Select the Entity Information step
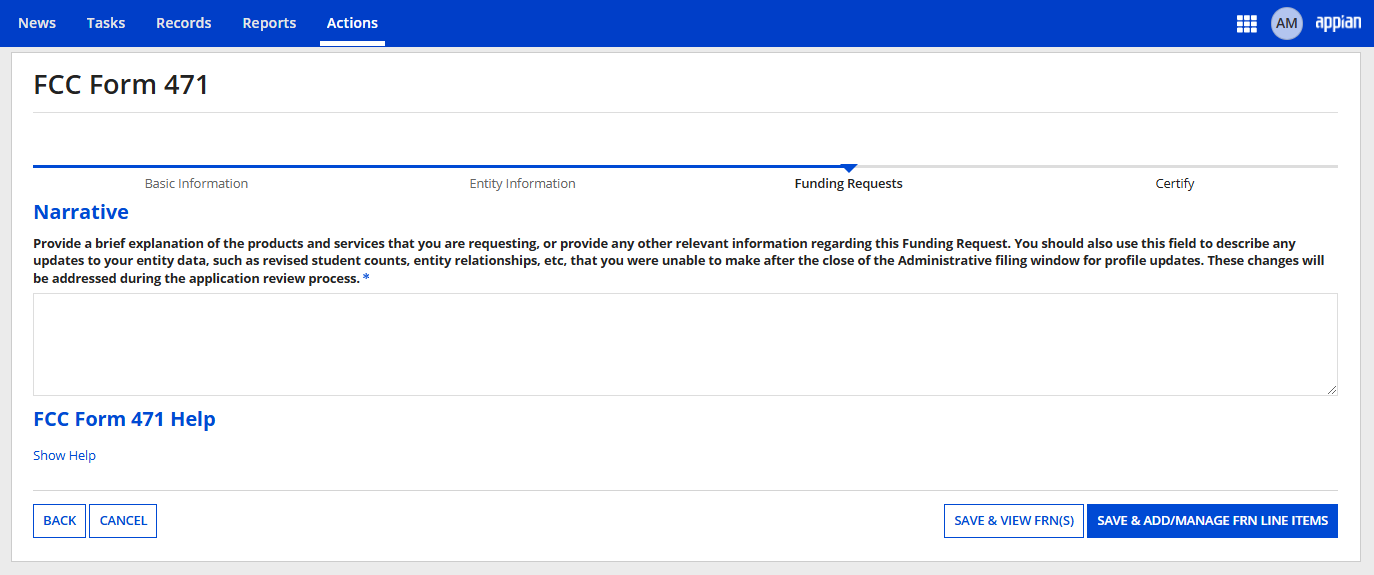Image resolution: width=1374 pixels, height=575 pixels. 522,183
